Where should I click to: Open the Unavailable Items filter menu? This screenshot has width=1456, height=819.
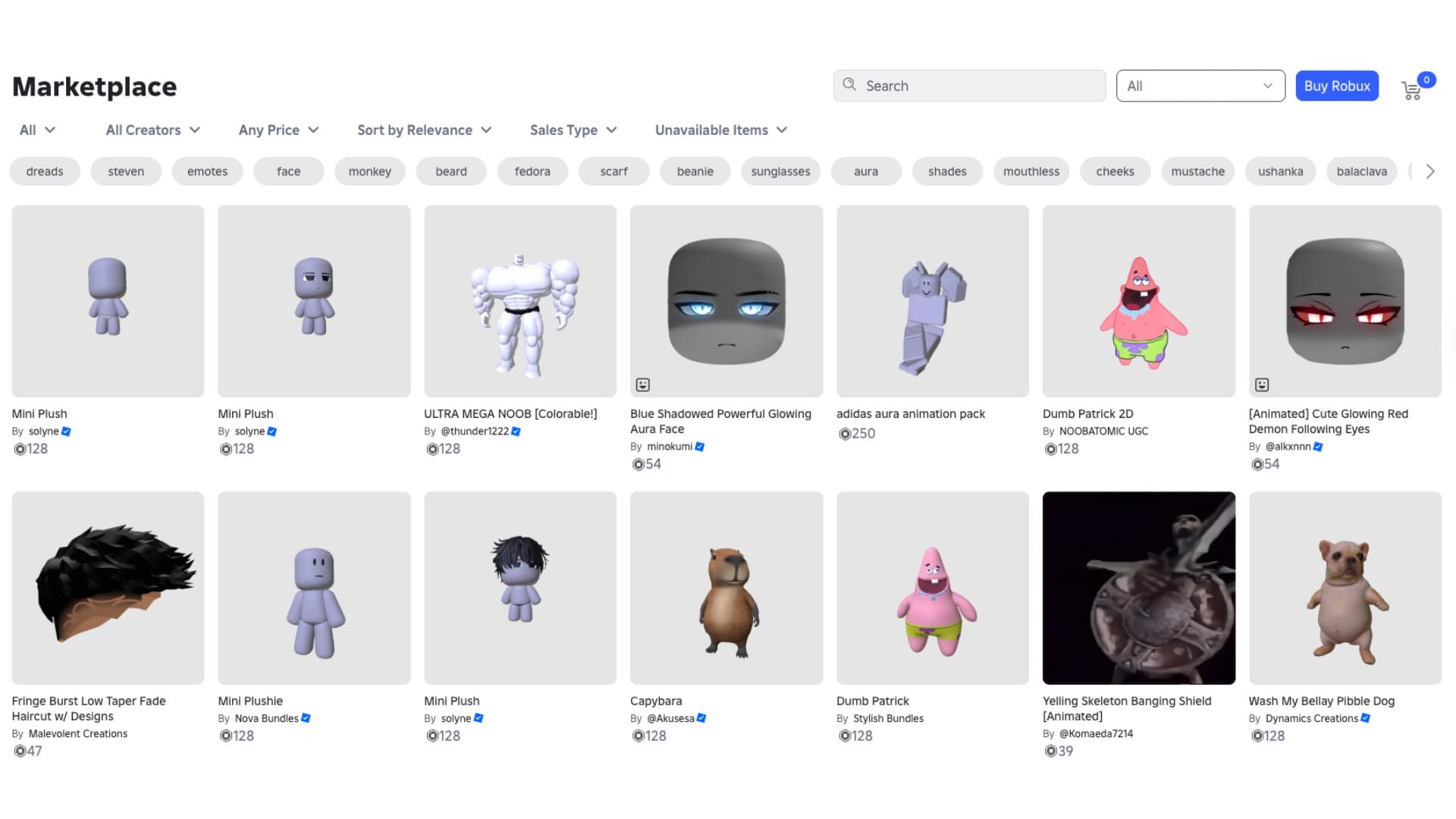[x=719, y=130]
